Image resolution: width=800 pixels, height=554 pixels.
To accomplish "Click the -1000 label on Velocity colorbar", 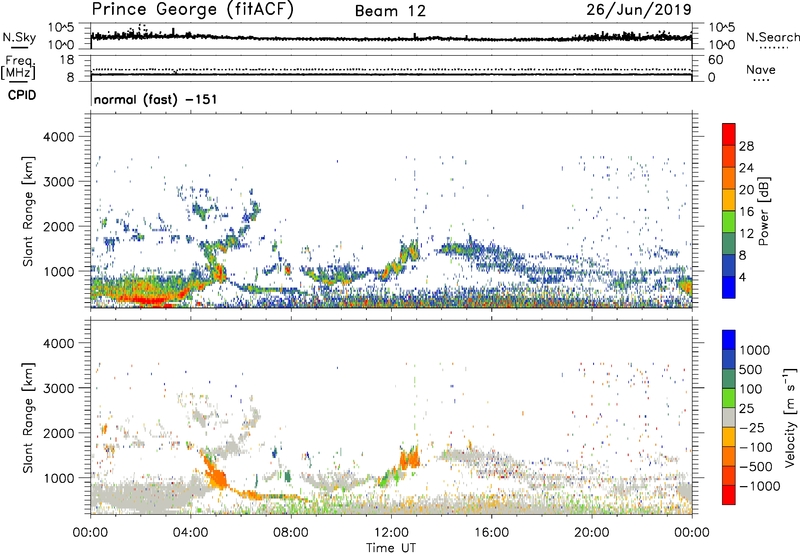I will point(760,486).
